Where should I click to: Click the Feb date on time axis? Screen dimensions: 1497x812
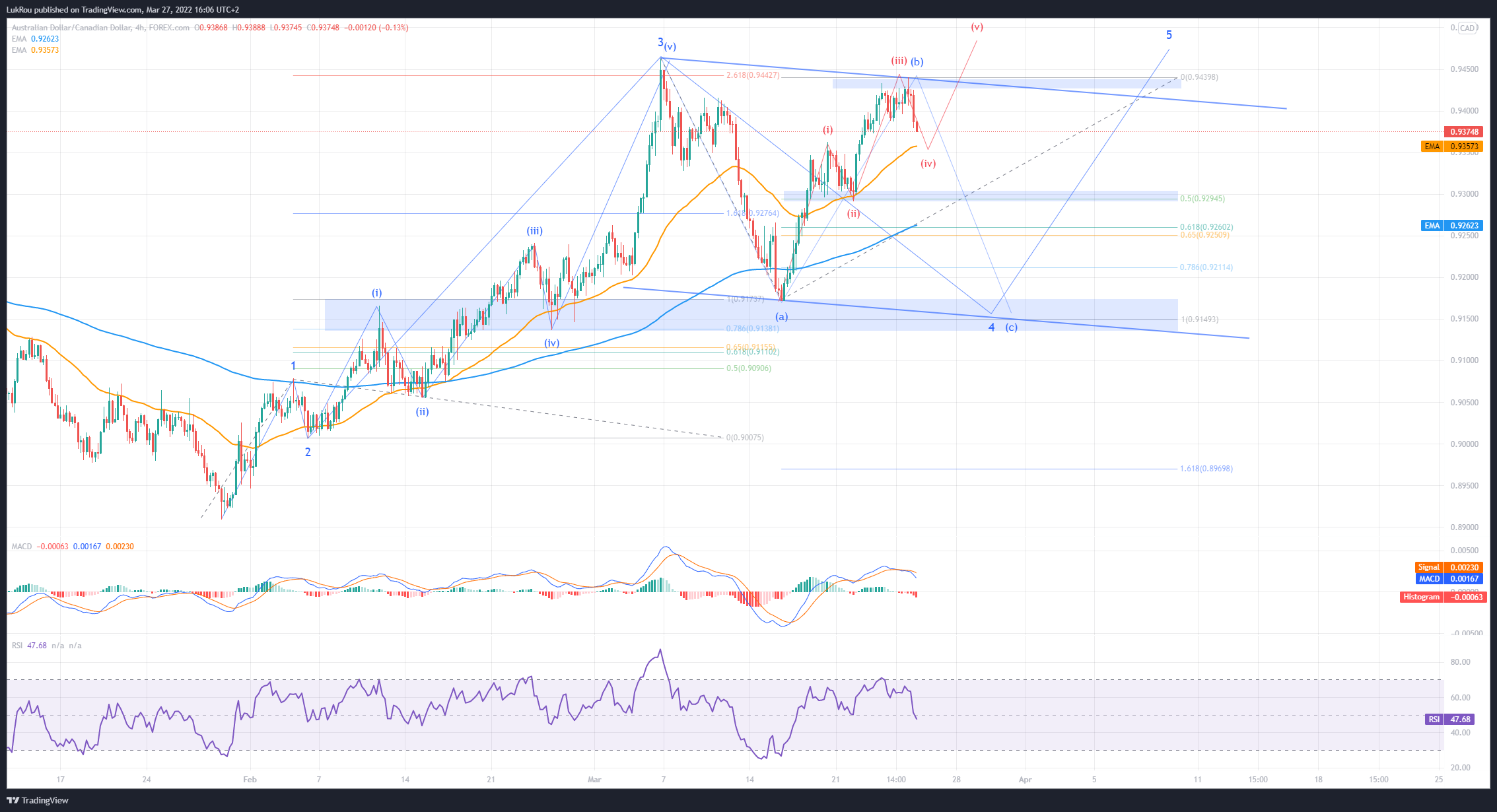tap(250, 780)
